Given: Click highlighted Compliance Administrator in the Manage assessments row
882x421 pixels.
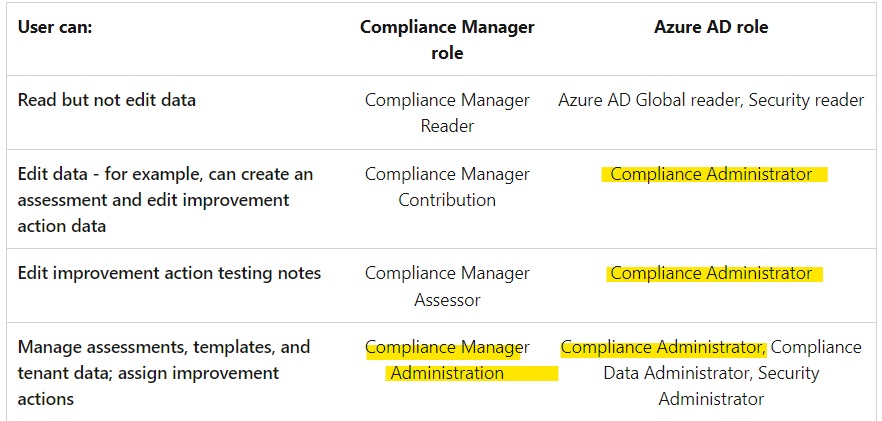Looking at the screenshot, I should (662, 347).
